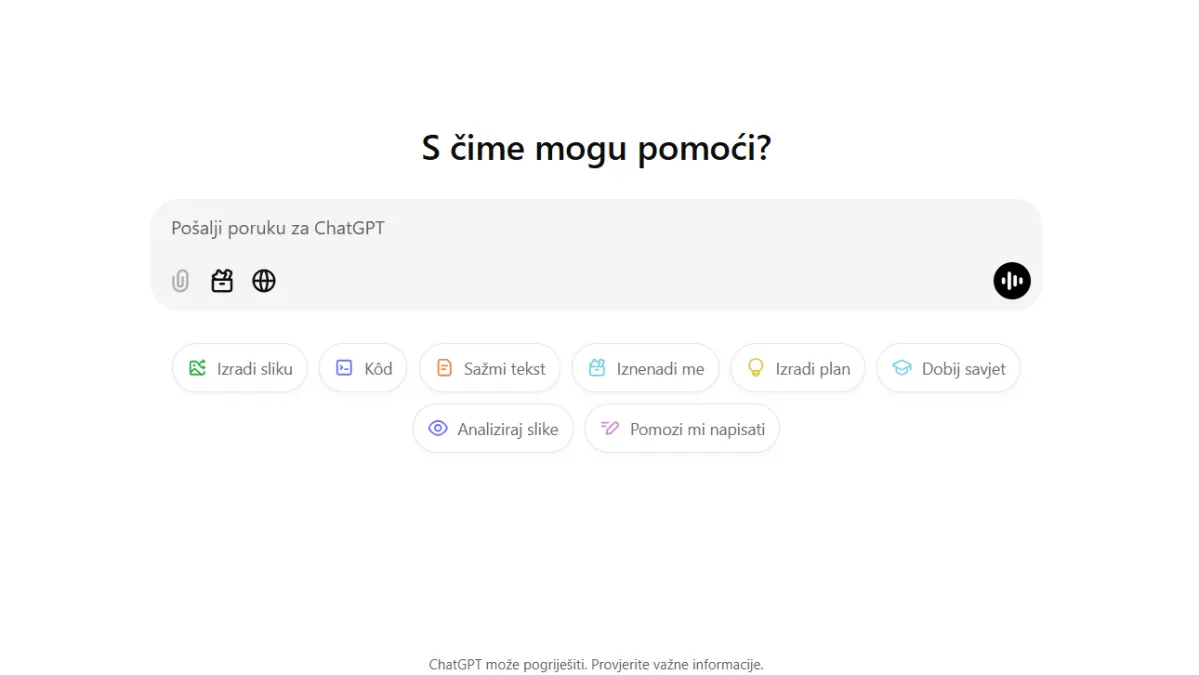Click the Iznenadi me chip
The width and height of the screenshot is (1199, 675).
(x=645, y=368)
